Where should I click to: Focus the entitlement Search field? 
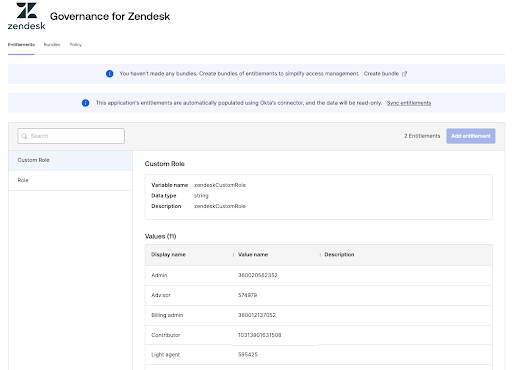[71, 136]
